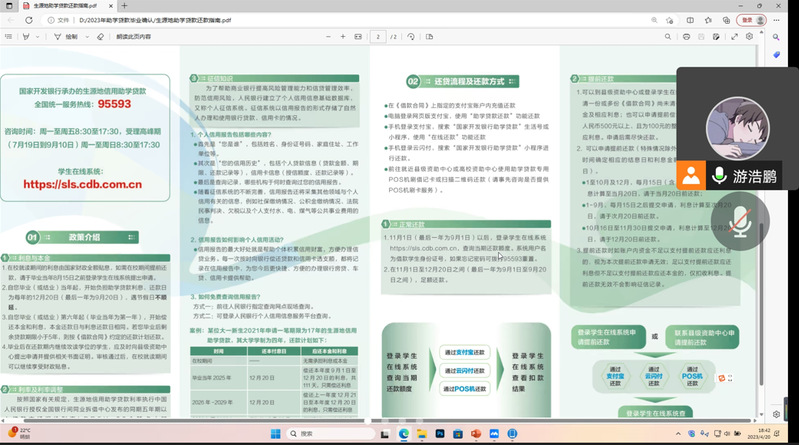This screenshot has height=445, width=799.
Task: Click the browser back arrow
Action: [x=11, y=19]
